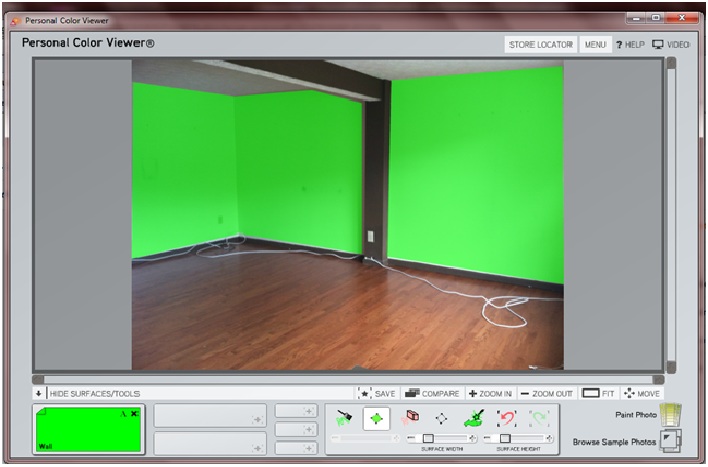Select the paint brush tool
This screenshot has width=708, height=467.
tap(344, 419)
